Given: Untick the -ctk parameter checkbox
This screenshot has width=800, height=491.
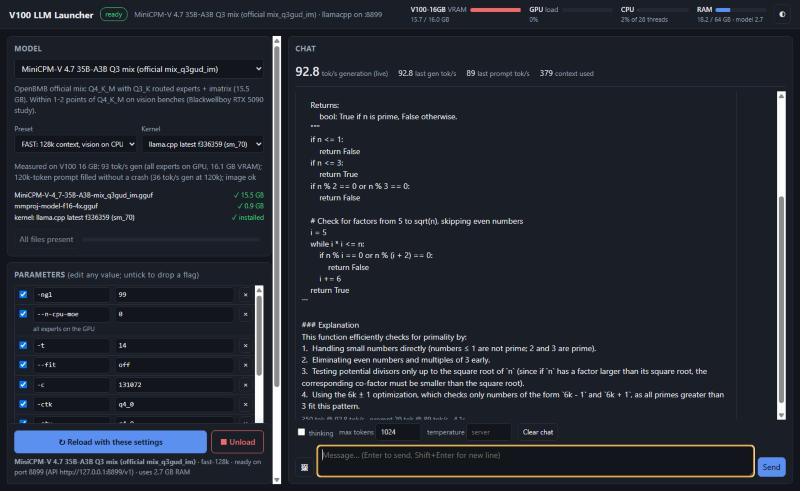Looking at the screenshot, I should pos(23,404).
